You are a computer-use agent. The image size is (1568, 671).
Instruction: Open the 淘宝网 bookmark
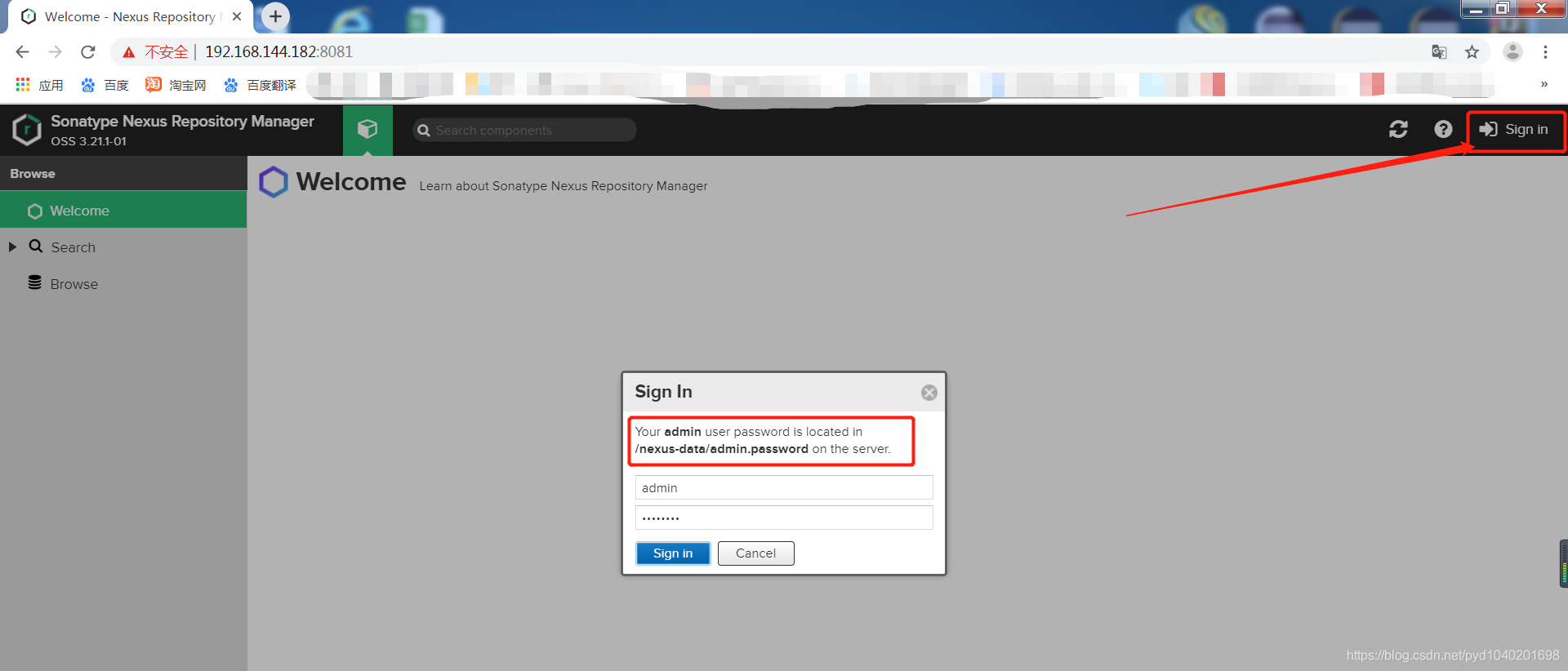pyautogui.click(x=176, y=85)
